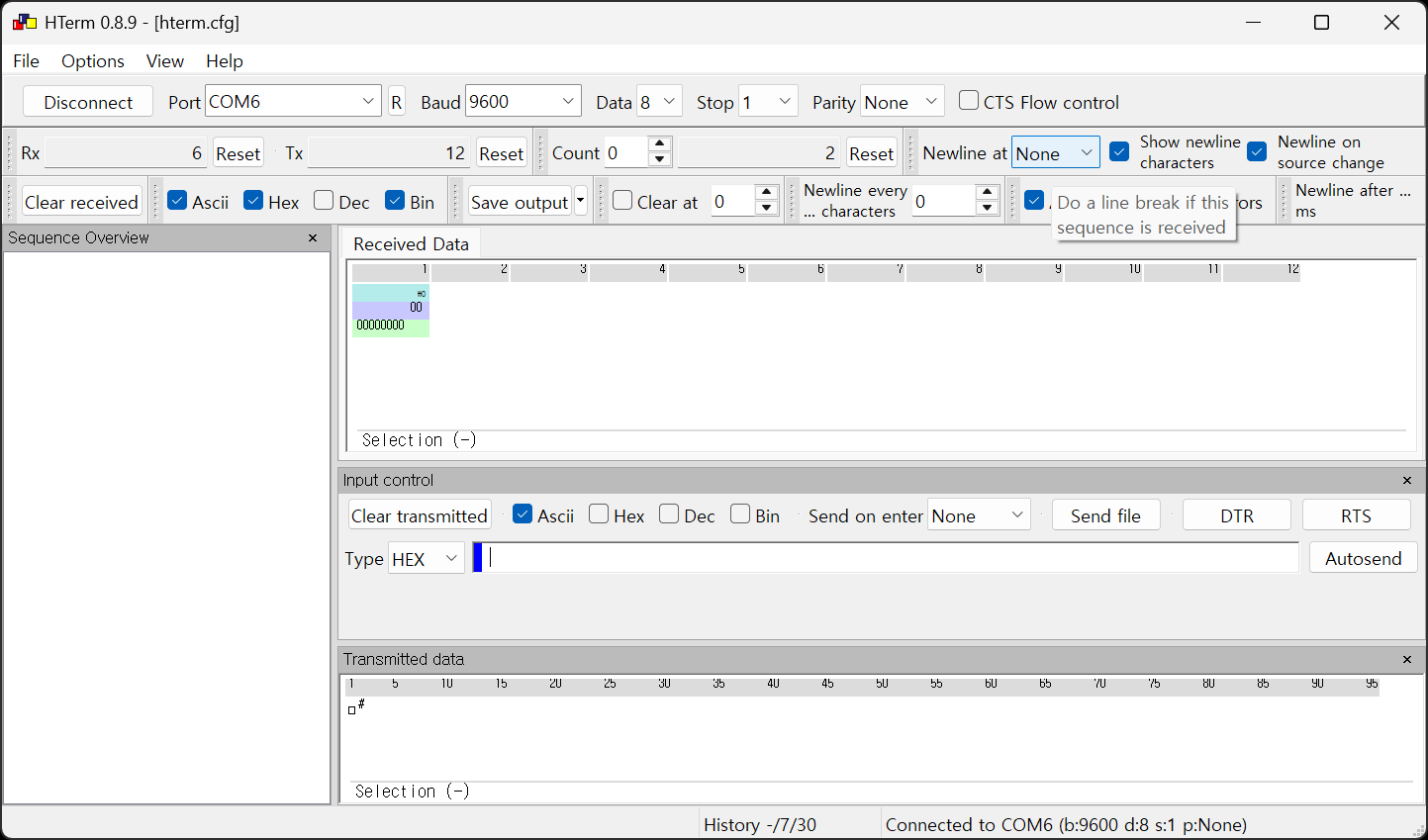
Task: Increase the Clear at value
Action: (767, 193)
